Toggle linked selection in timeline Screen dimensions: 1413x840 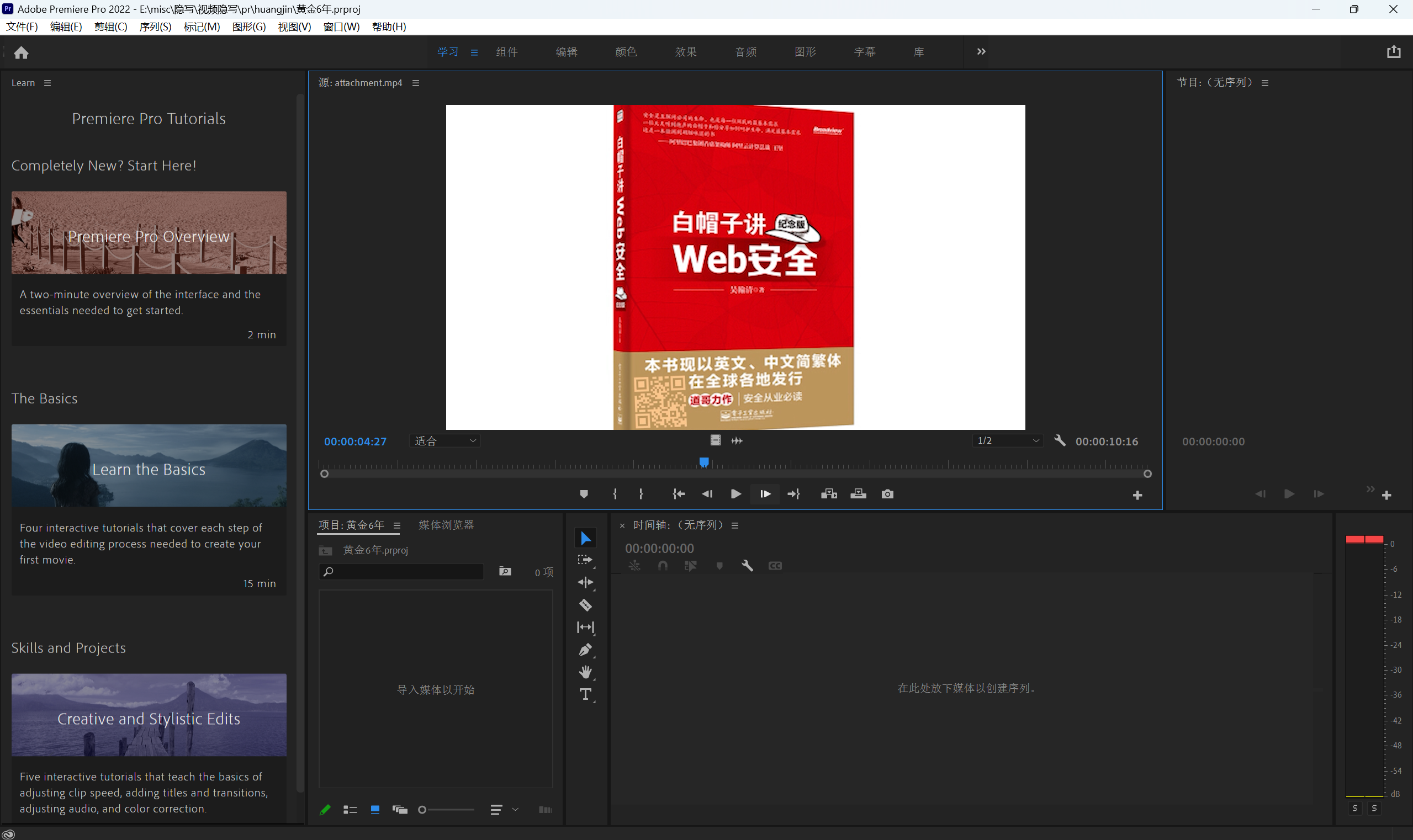tap(690, 566)
